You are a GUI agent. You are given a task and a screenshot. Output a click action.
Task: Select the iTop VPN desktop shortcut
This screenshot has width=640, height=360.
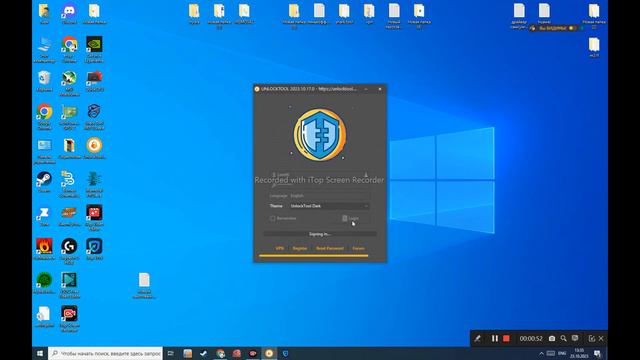tap(94, 249)
